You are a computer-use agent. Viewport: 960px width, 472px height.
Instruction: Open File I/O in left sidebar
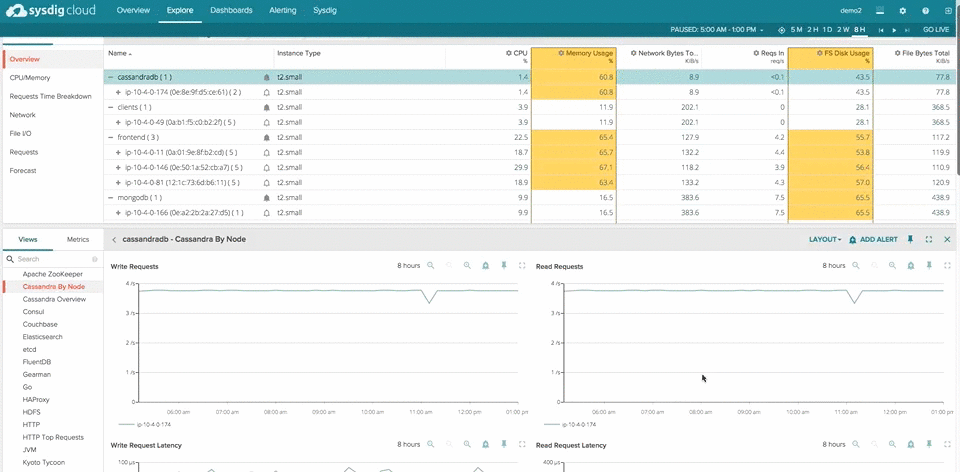tap(20, 133)
